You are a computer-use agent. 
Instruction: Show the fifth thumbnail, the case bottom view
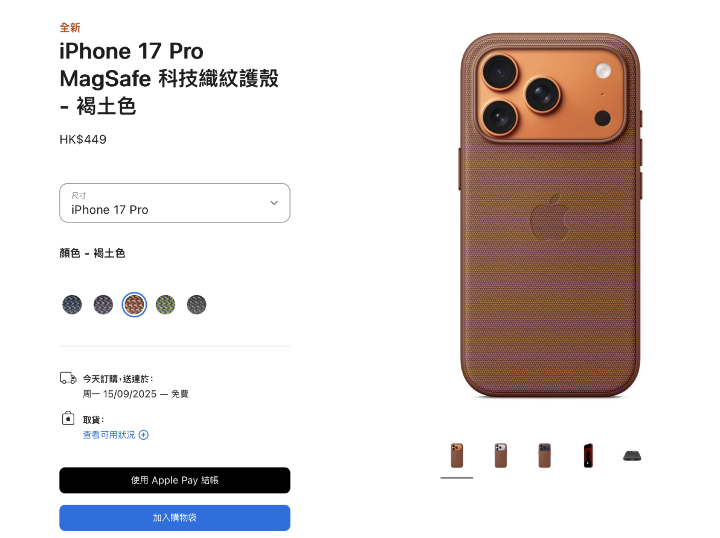pos(632,456)
